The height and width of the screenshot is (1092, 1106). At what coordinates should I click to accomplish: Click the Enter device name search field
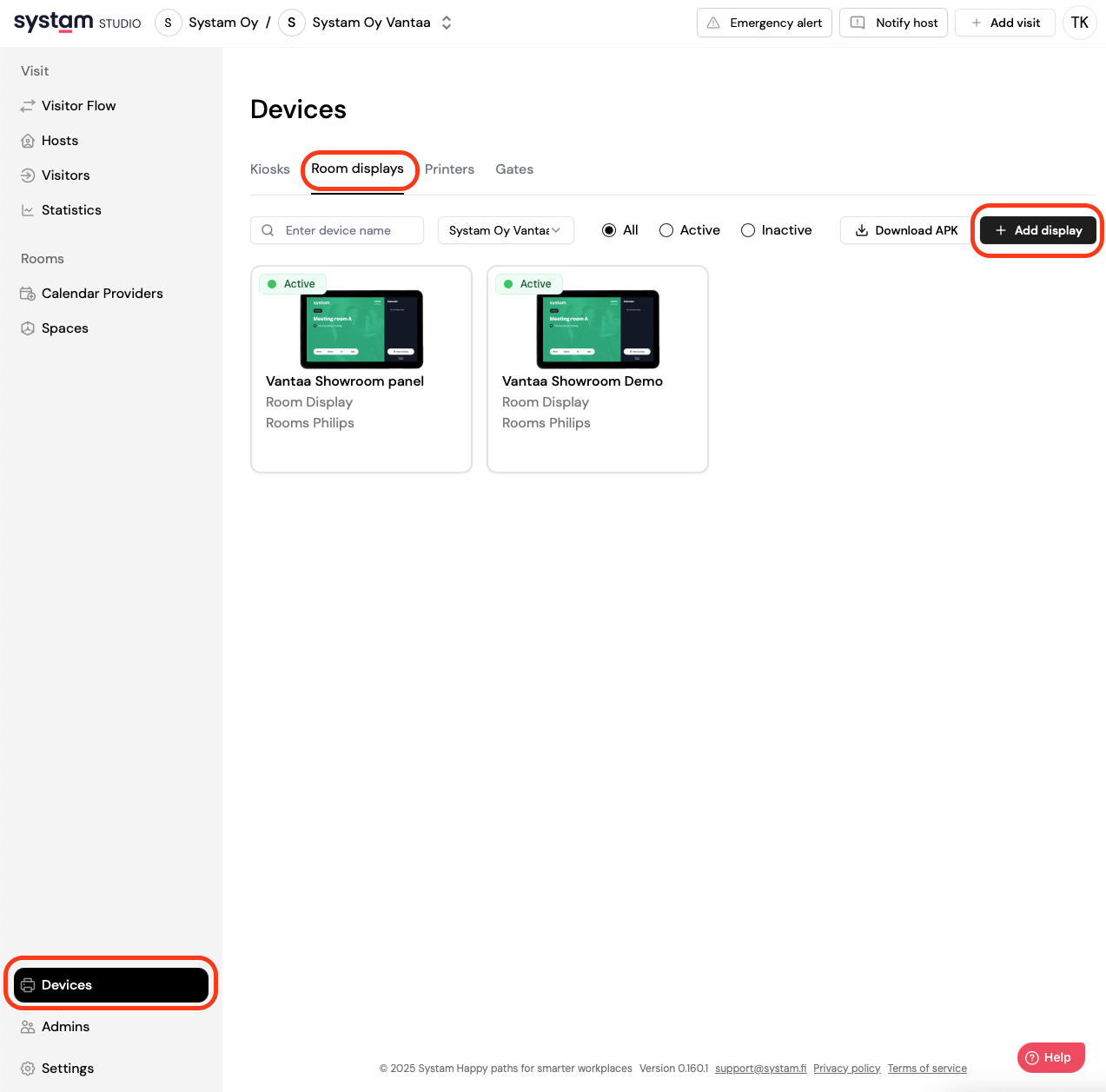pyautogui.click(x=337, y=230)
